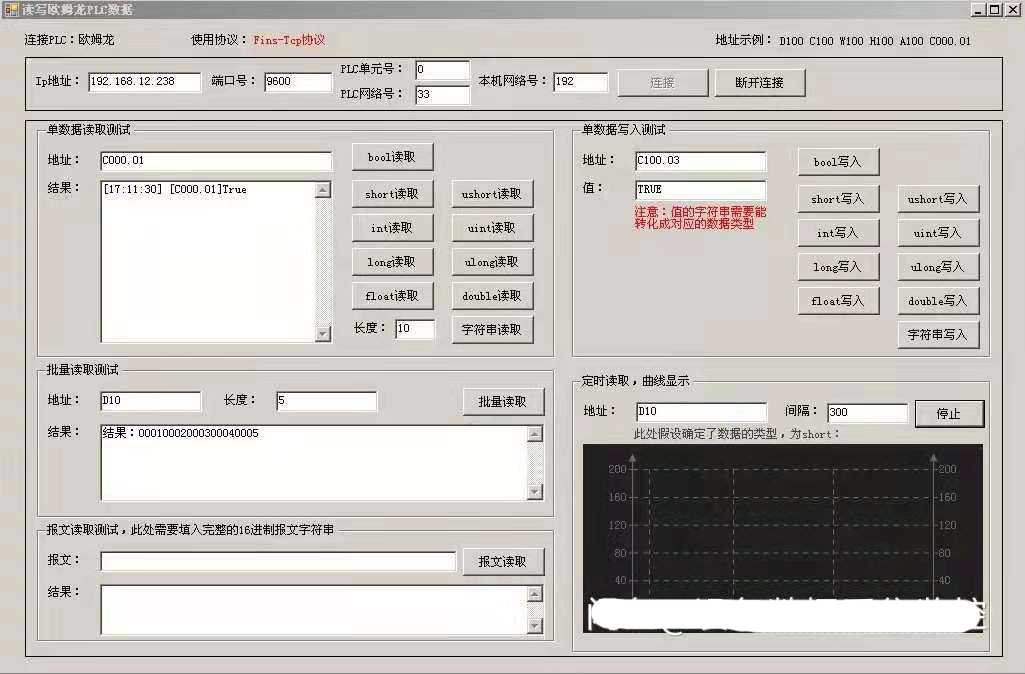The height and width of the screenshot is (674, 1025).
Task: Click the int写入 button
Action: (x=837, y=233)
